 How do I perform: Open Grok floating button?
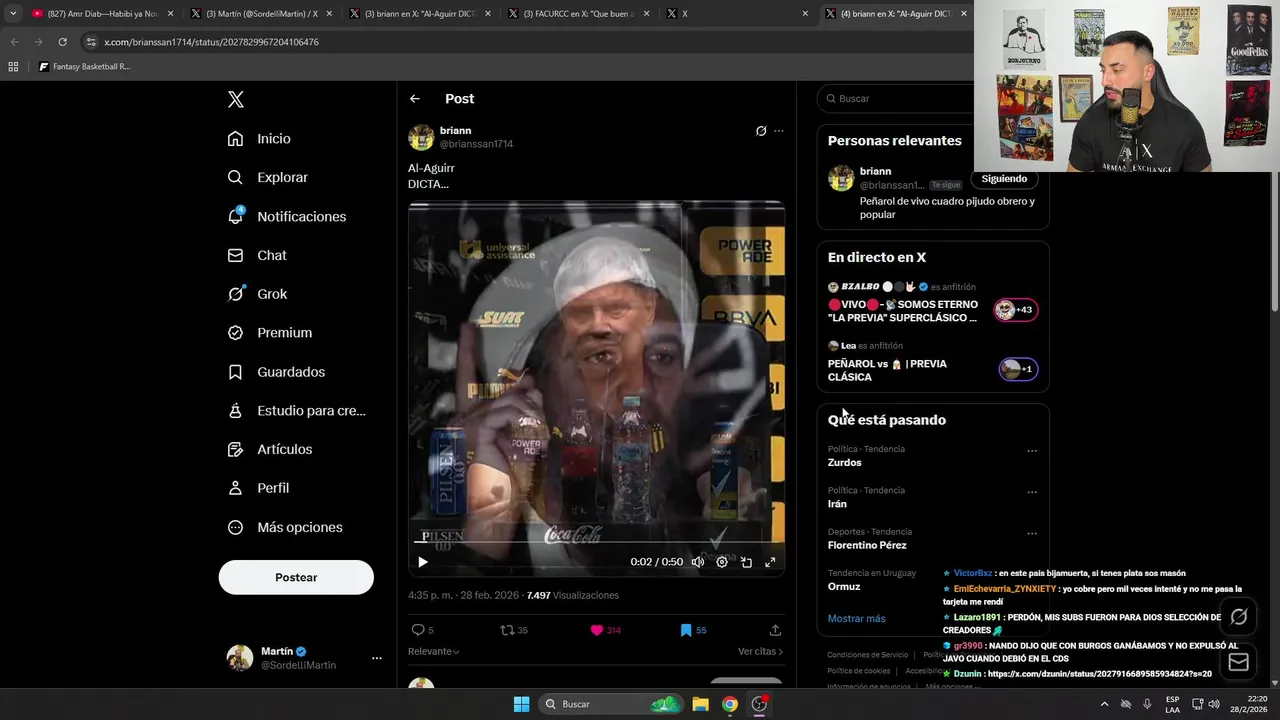pos(1239,617)
